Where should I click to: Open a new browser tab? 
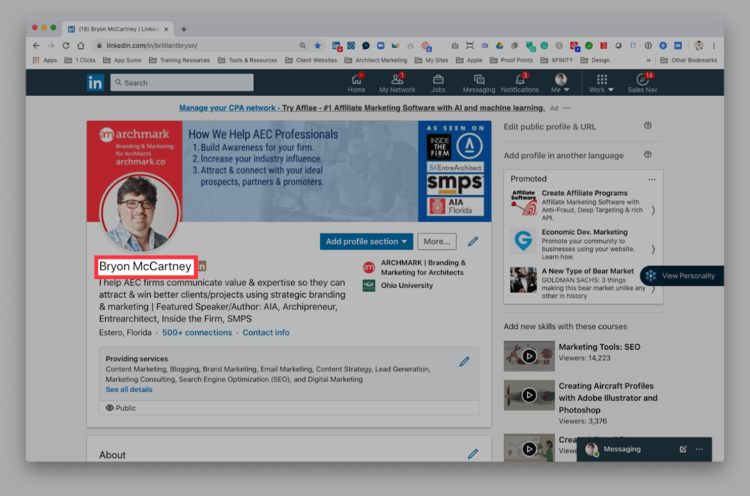coord(184,29)
